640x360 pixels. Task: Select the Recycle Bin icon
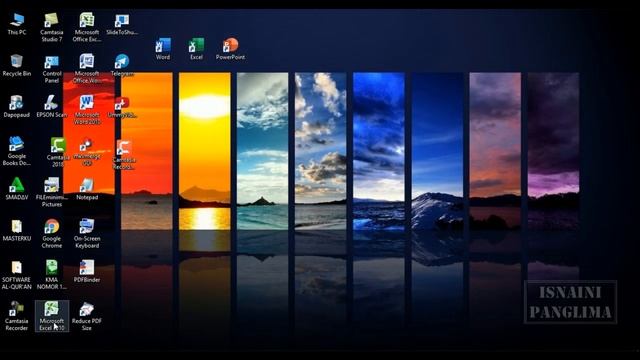click(17, 65)
